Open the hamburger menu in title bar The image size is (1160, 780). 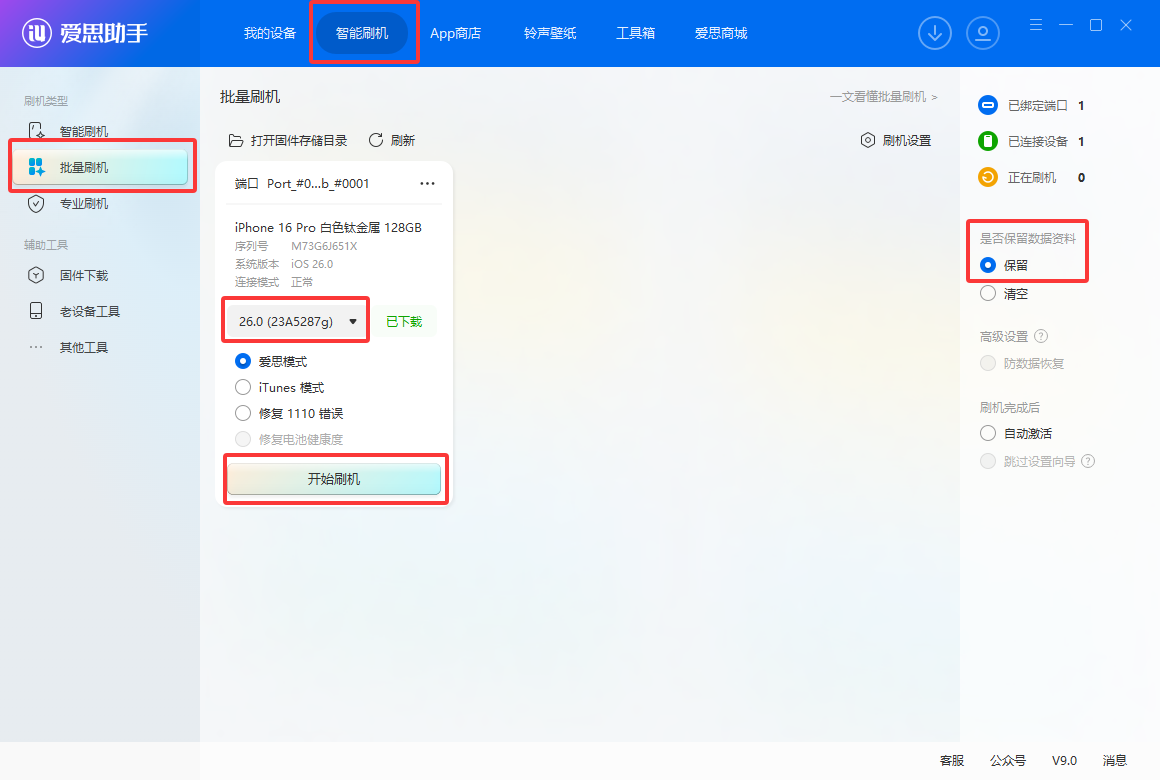(x=1036, y=25)
